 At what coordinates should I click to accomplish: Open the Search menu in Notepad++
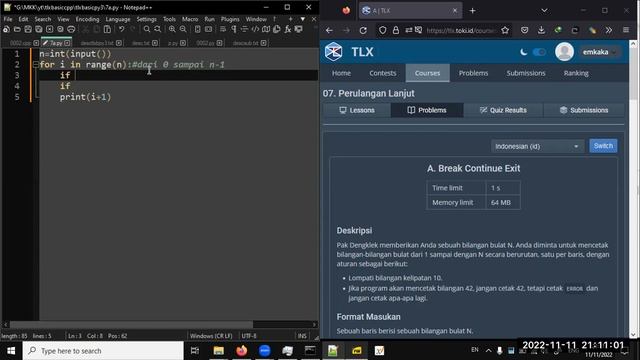click(x=42, y=19)
